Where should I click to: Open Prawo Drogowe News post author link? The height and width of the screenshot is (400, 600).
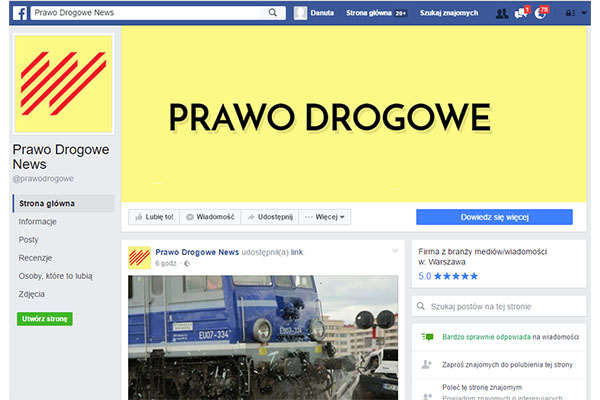[197, 252]
